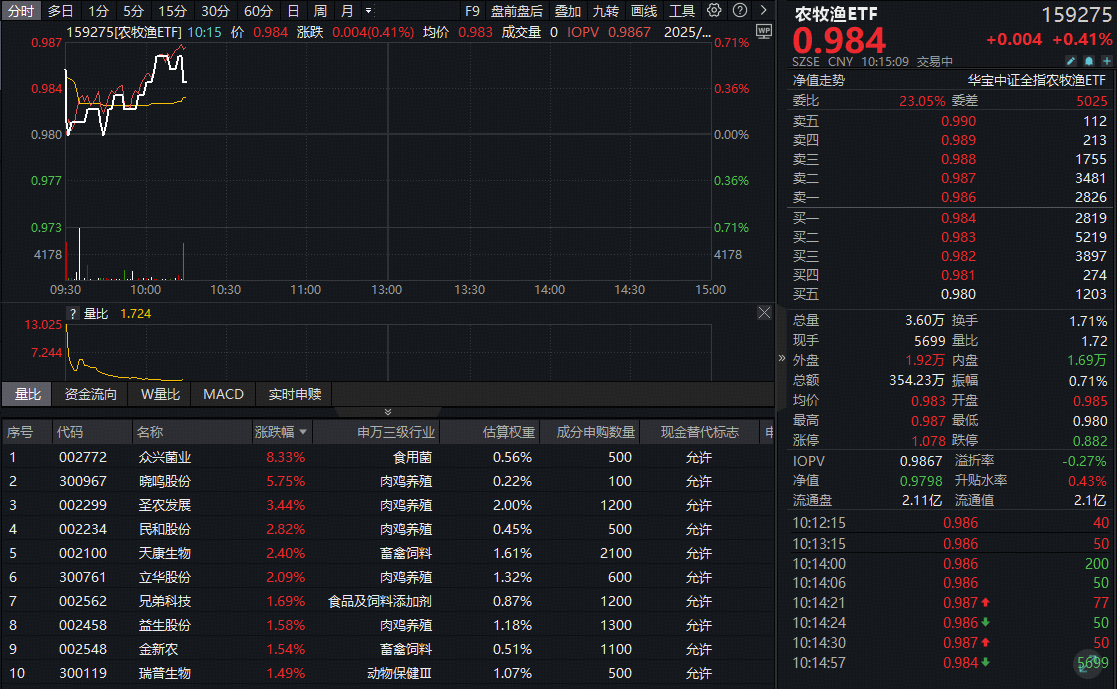Click the F9 button in the toolbar
The height and width of the screenshot is (689, 1117).
[x=473, y=11]
